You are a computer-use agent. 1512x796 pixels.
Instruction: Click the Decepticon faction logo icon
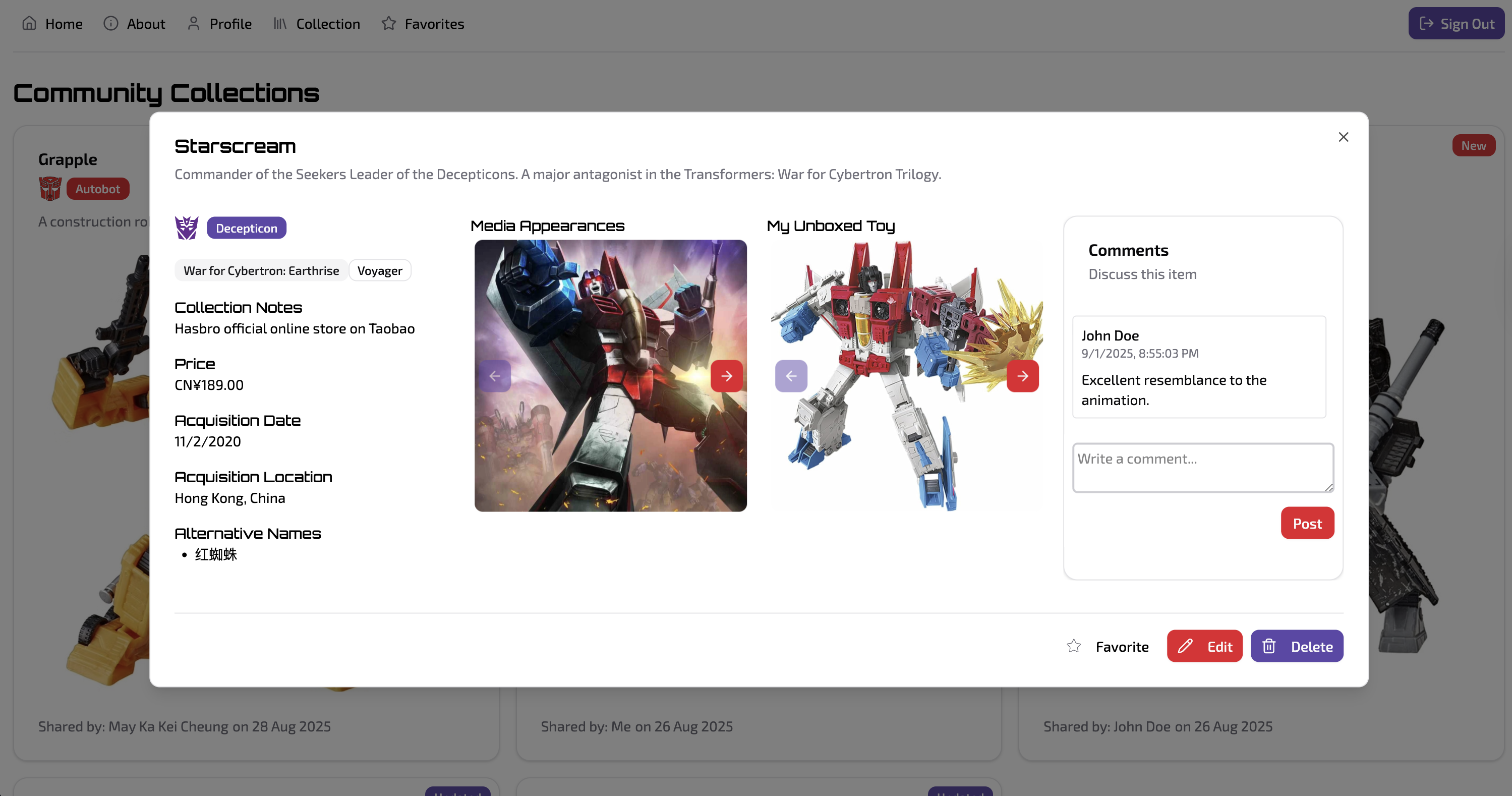[x=187, y=228]
